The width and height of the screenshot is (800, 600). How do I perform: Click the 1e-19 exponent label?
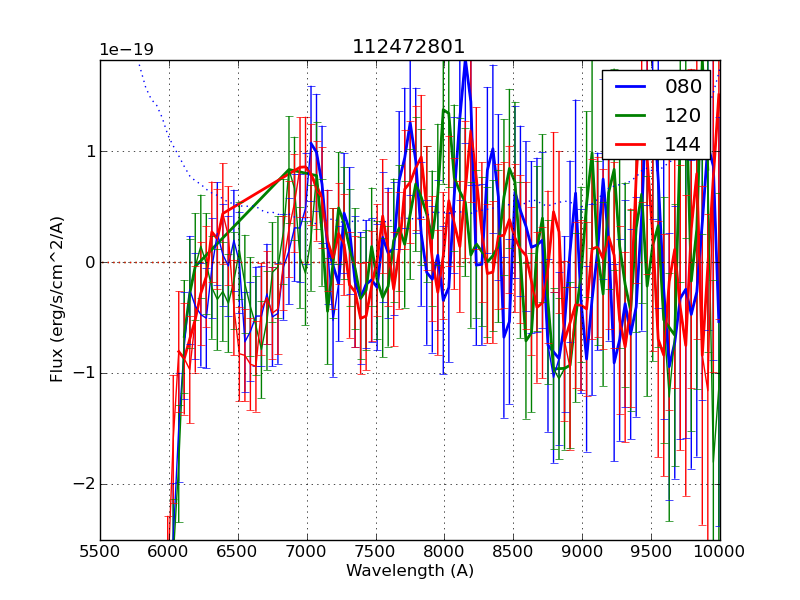(x=126, y=50)
